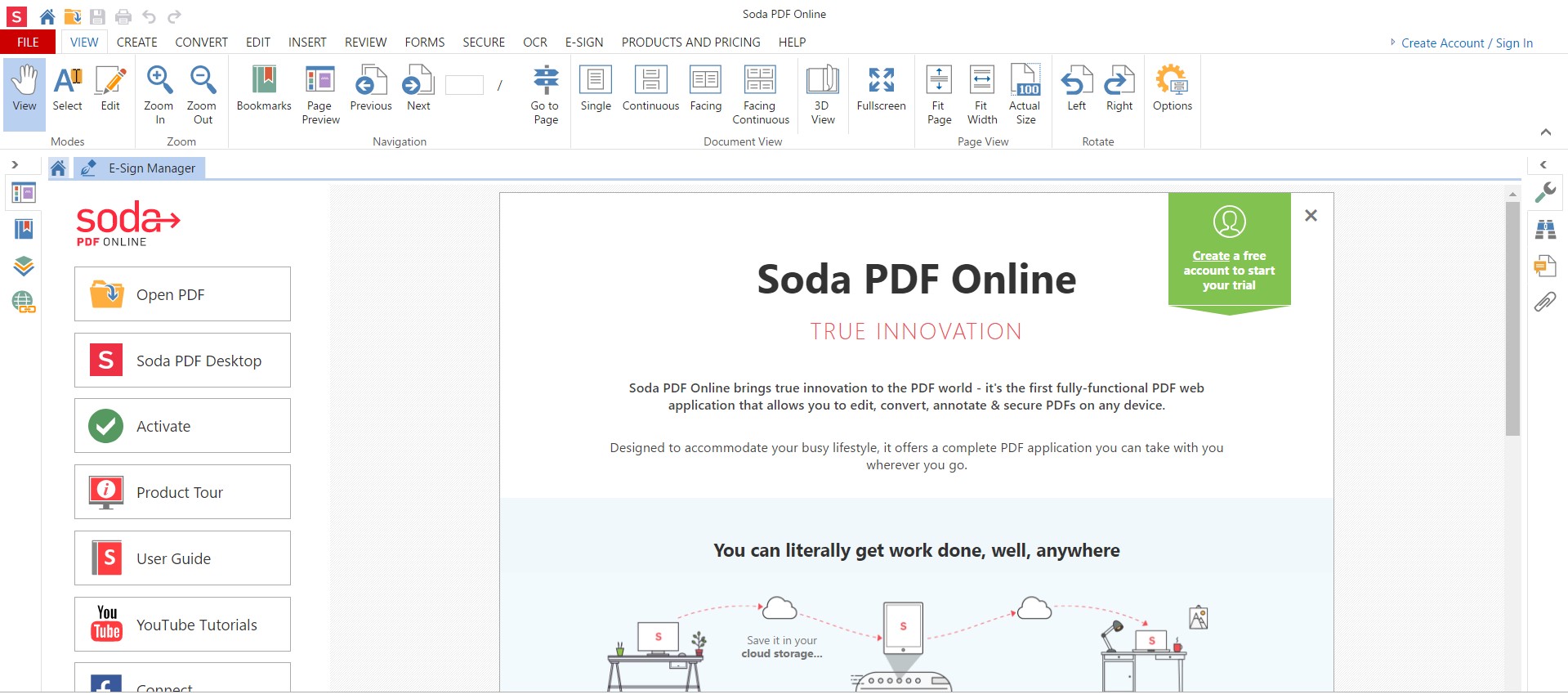Open the home tab icon
The height and width of the screenshot is (699, 1568).
(58, 168)
